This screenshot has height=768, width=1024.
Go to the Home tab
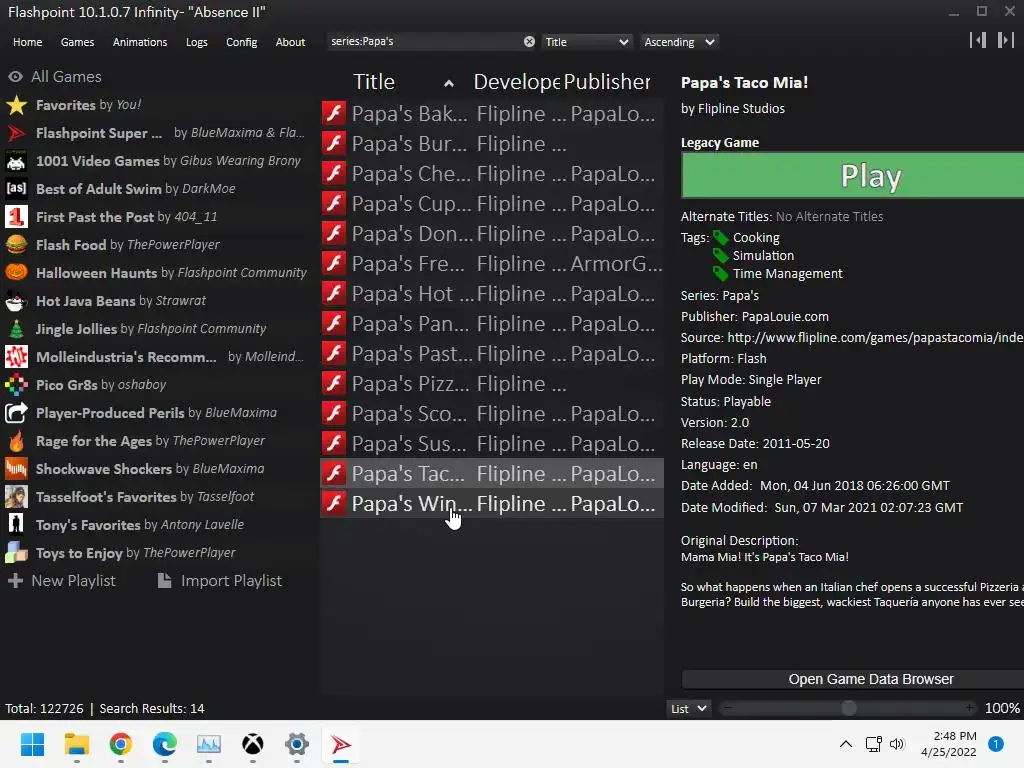pos(27,42)
